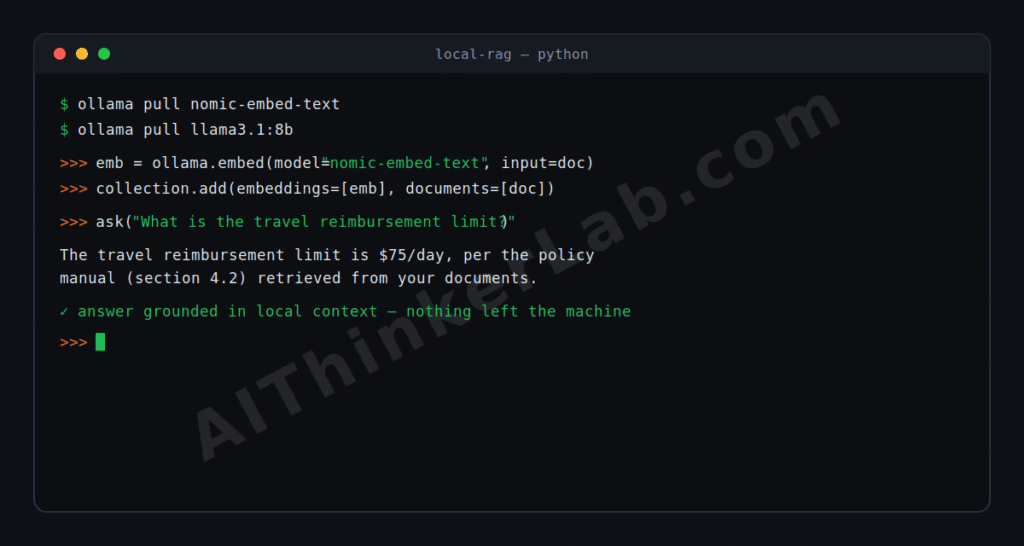Click the 'What is the travel reimbursement limit?' string
1024x546 pixels.
click(x=324, y=221)
